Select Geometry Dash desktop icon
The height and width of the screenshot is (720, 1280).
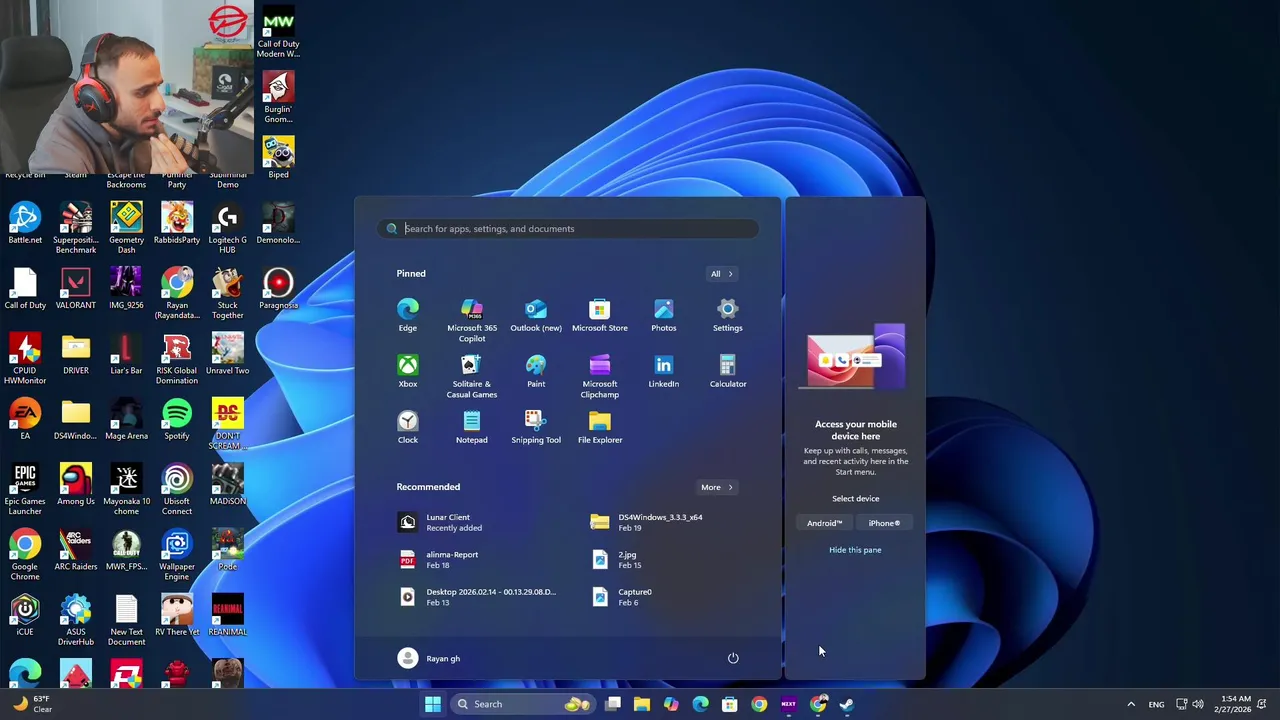(126, 228)
